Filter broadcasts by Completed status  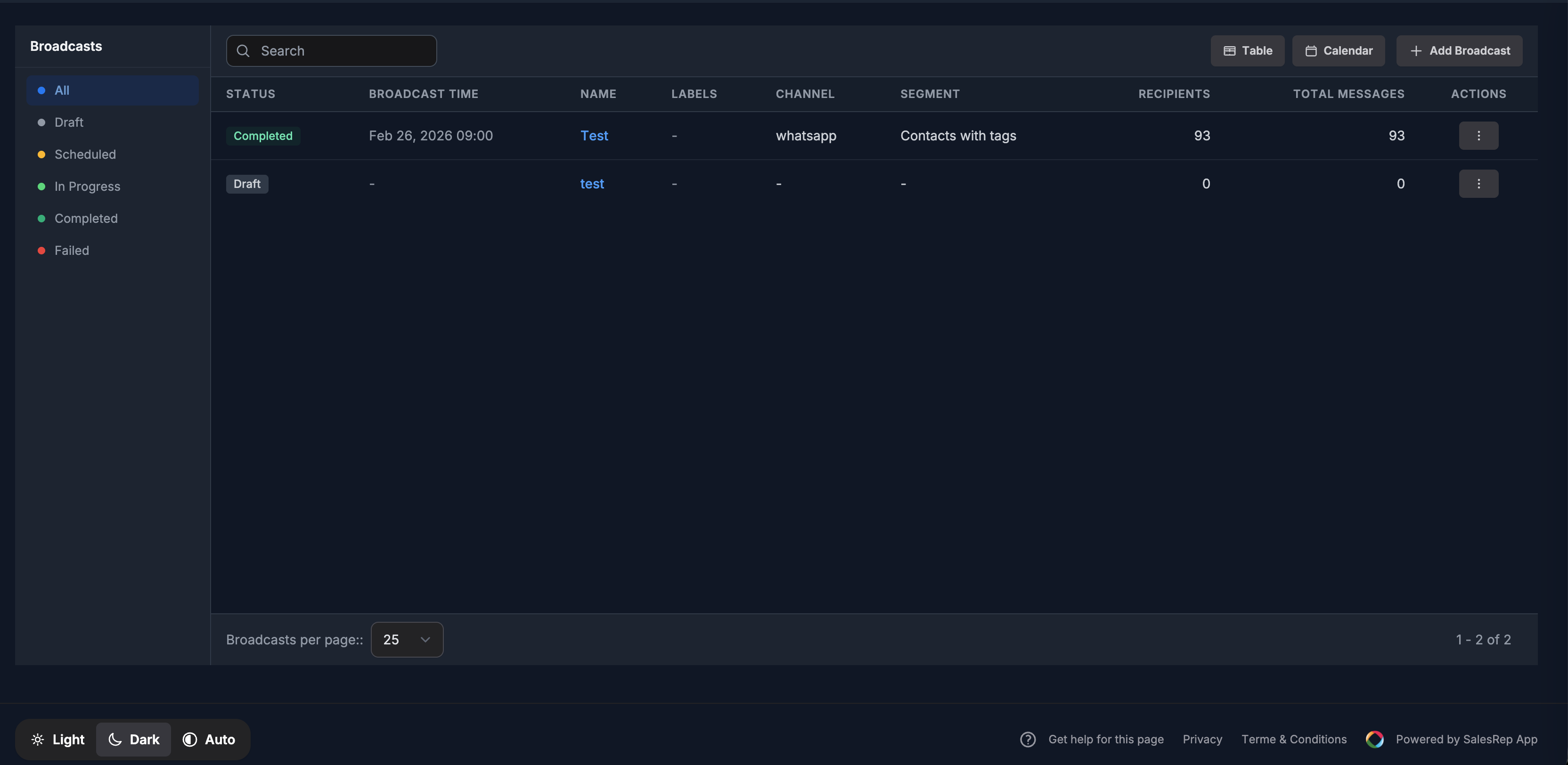[x=113, y=219]
